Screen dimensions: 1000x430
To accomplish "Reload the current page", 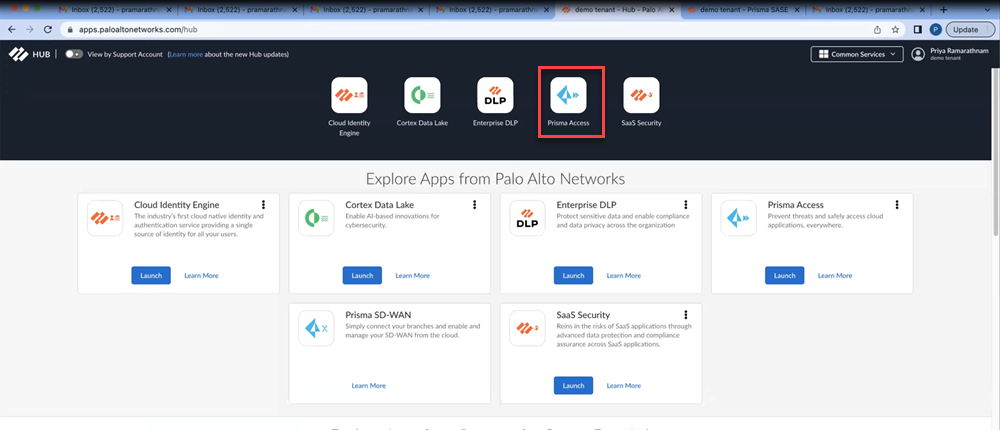I will click(x=48, y=29).
